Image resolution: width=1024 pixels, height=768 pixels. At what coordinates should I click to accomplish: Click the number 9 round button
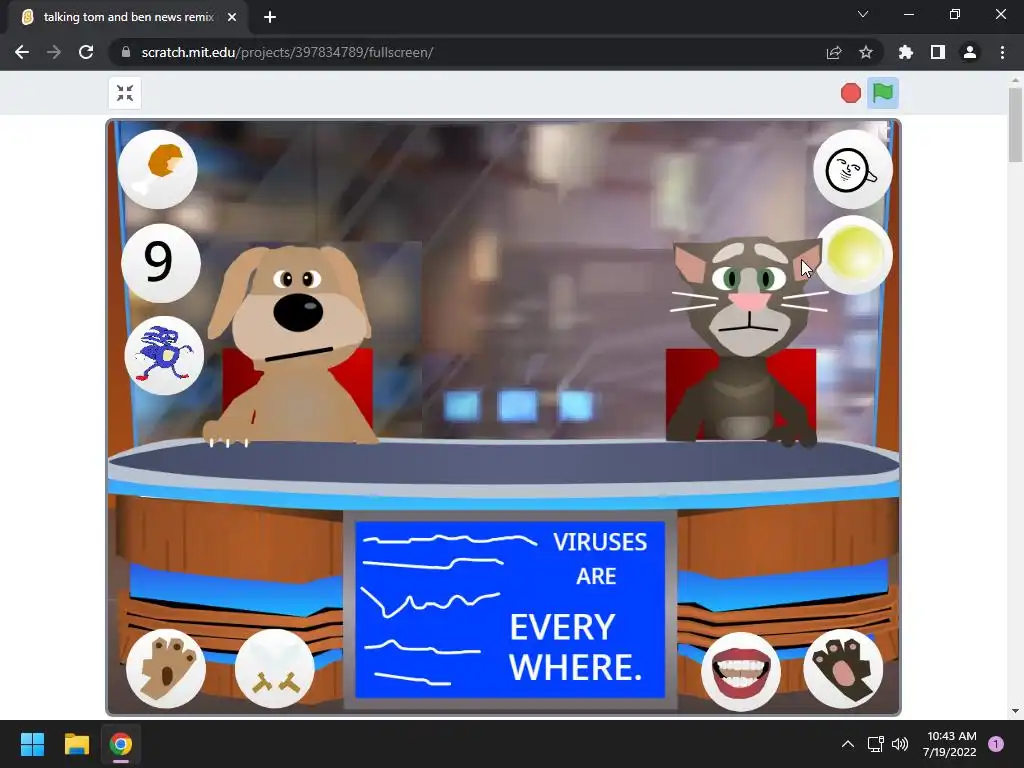[x=161, y=263]
